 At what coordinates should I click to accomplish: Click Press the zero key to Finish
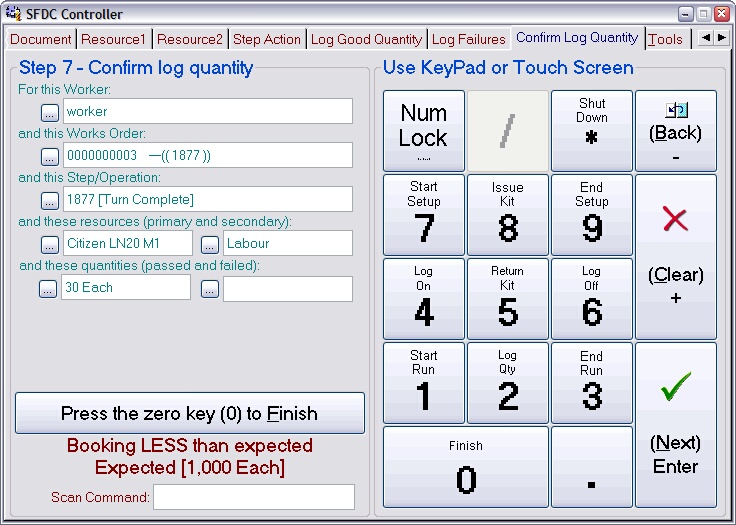pos(190,413)
